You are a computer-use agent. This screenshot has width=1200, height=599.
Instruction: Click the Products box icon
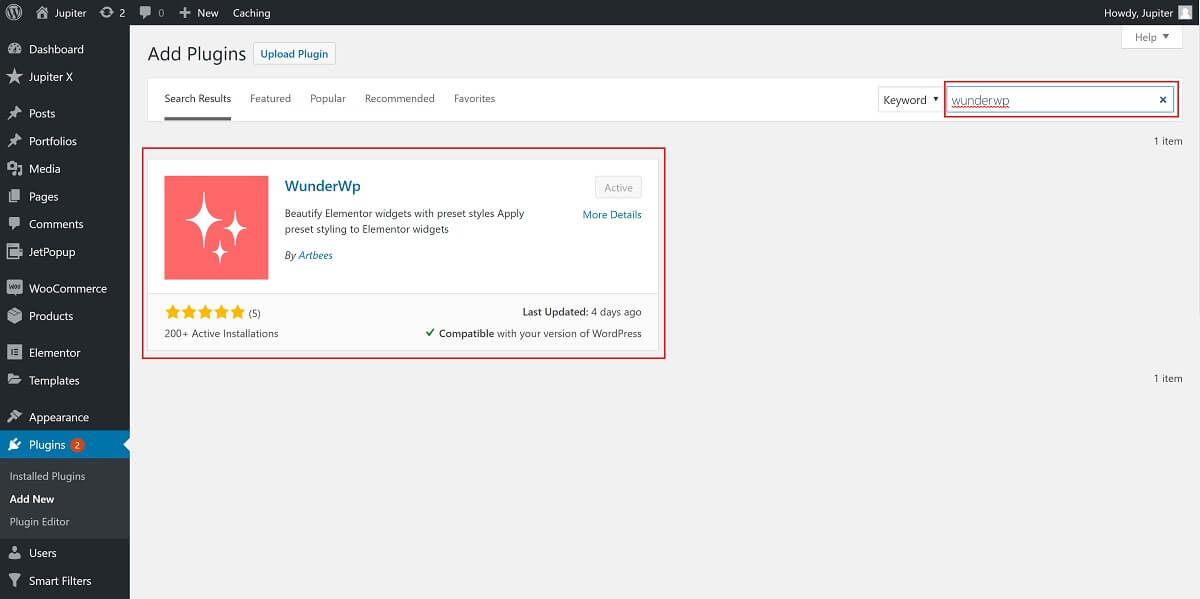point(14,316)
